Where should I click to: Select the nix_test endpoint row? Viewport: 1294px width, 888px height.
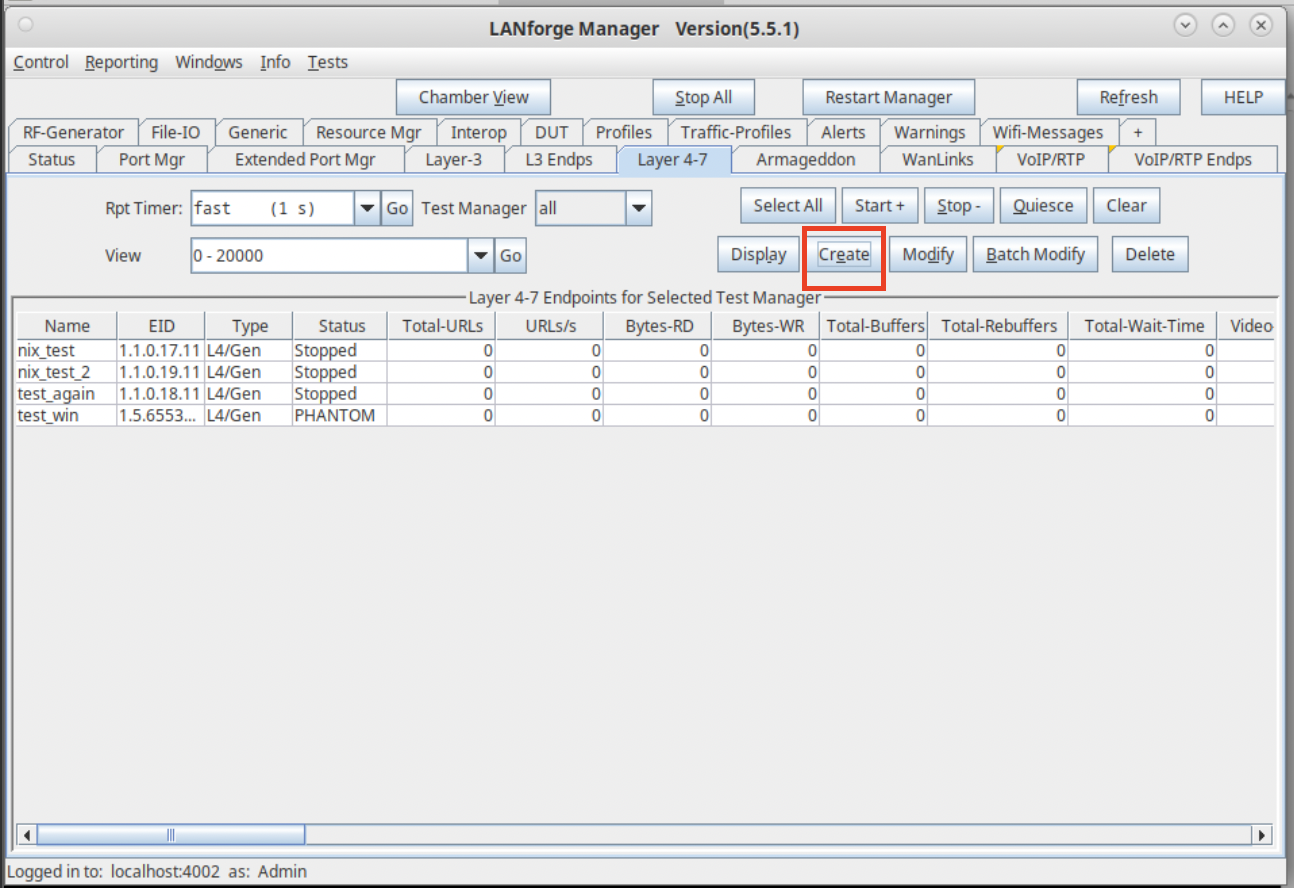click(645, 351)
